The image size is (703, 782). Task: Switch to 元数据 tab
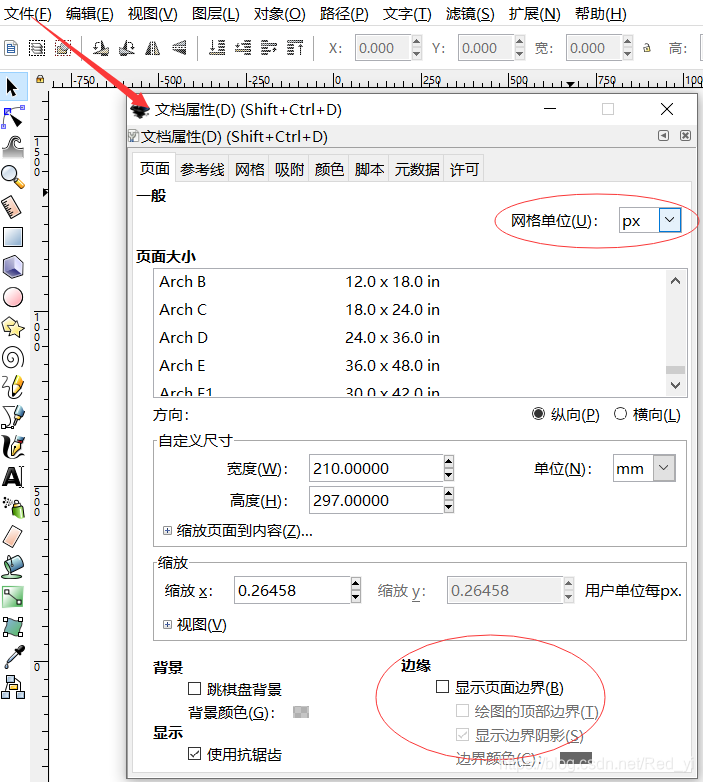click(417, 169)
